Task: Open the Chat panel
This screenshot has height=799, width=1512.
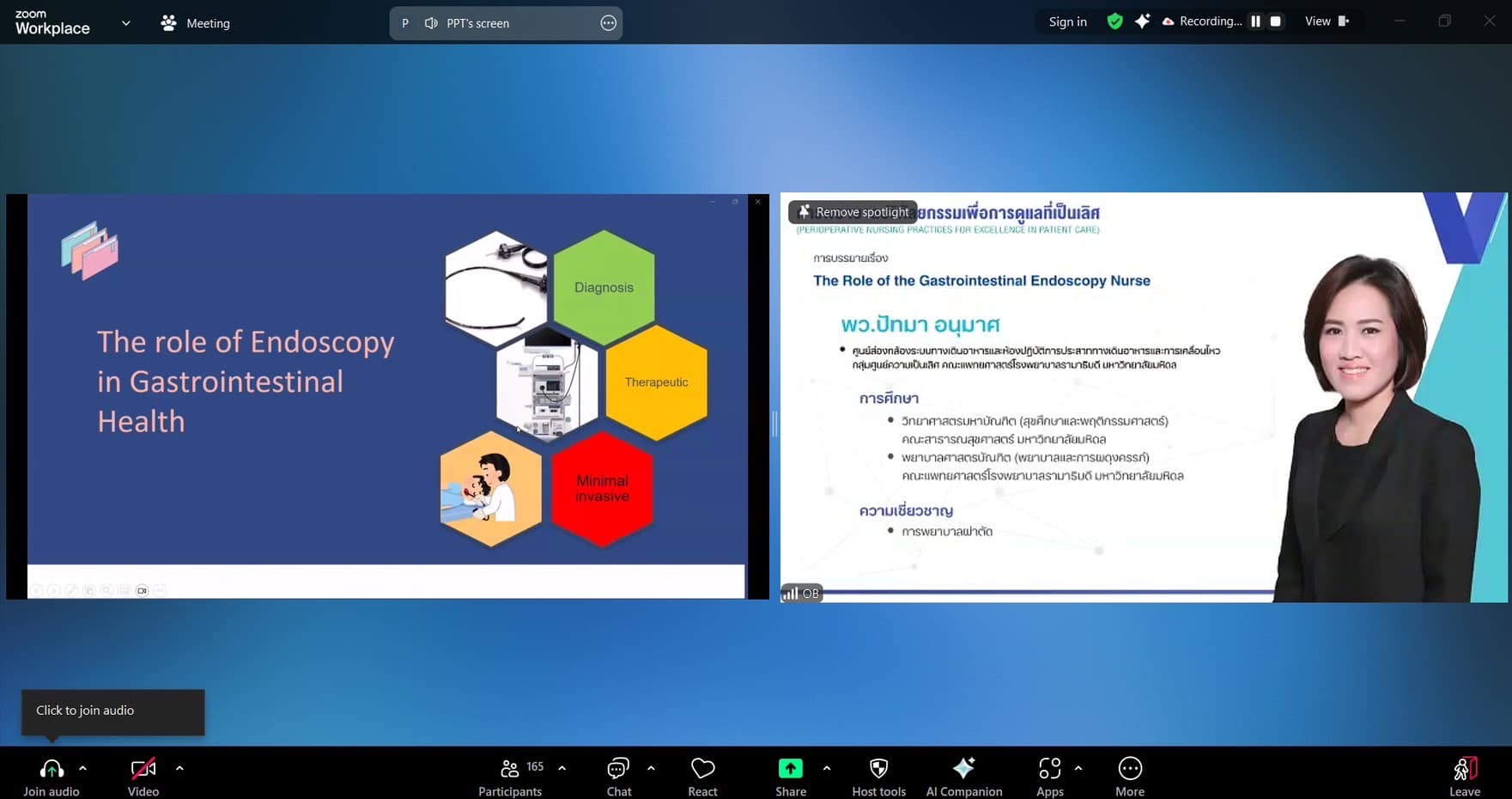Action: pos(618,769)
